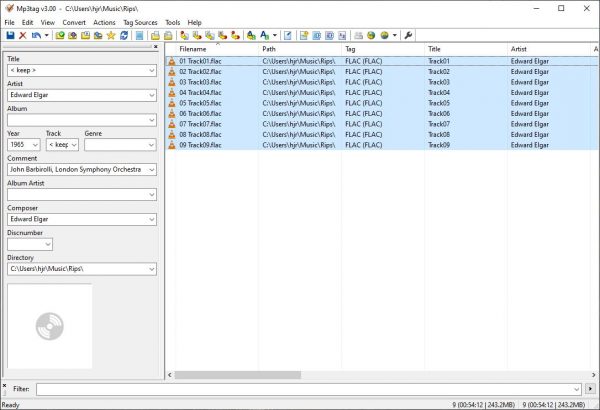Expand the Track field dropdown

pos(74,145)
